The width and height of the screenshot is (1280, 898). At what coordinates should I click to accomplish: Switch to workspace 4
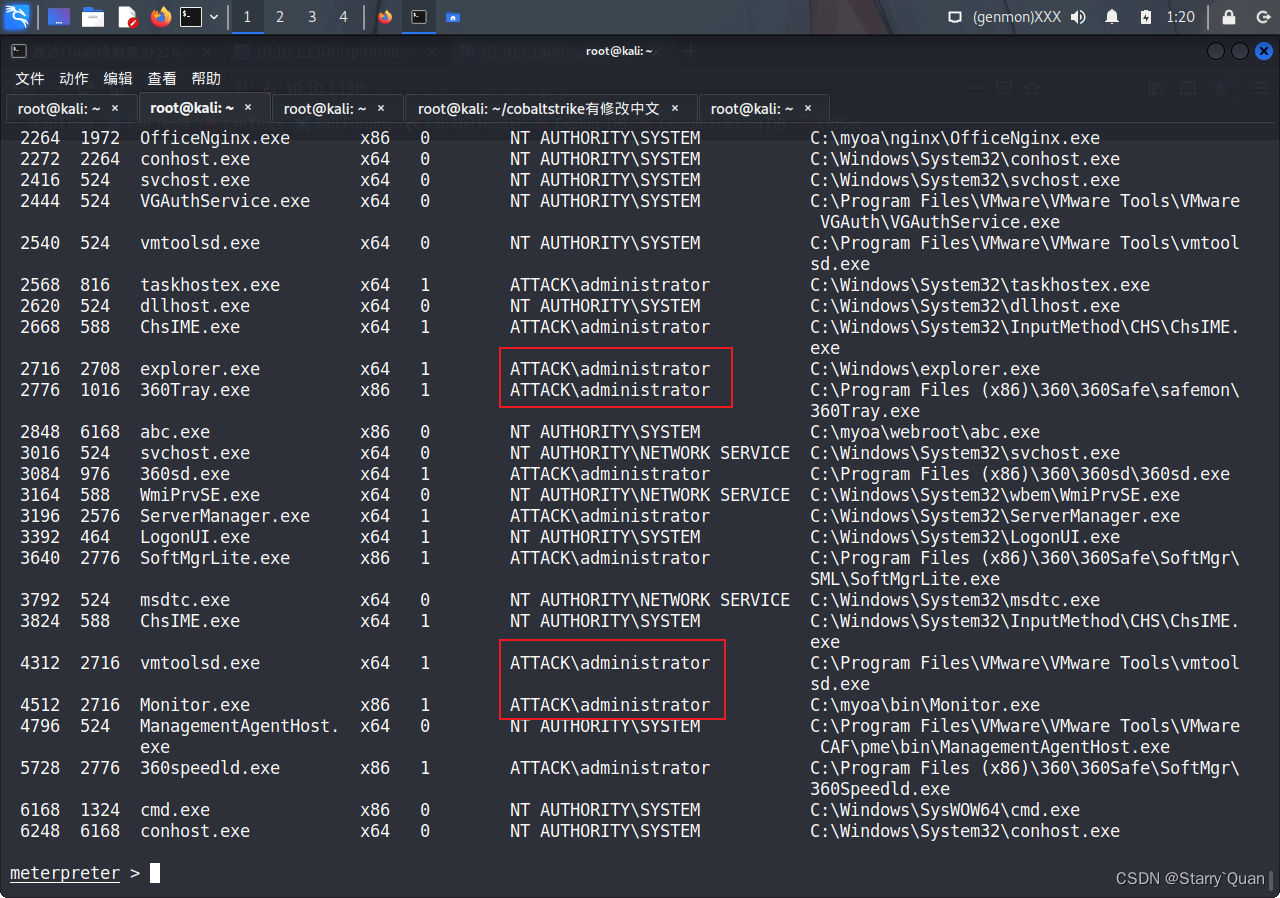344,17
